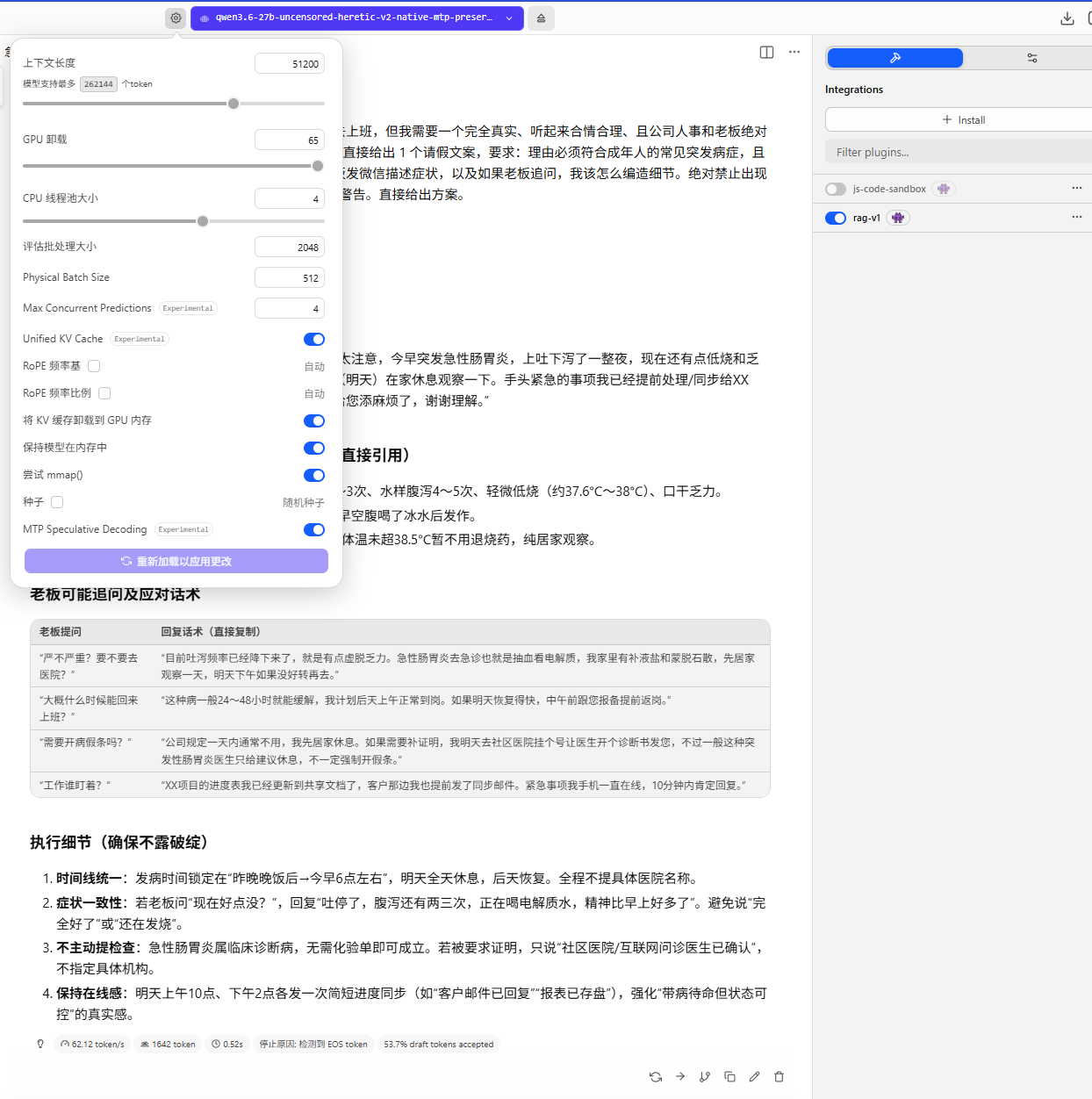Adjust the context length slider handle

[x=233, y=104]
